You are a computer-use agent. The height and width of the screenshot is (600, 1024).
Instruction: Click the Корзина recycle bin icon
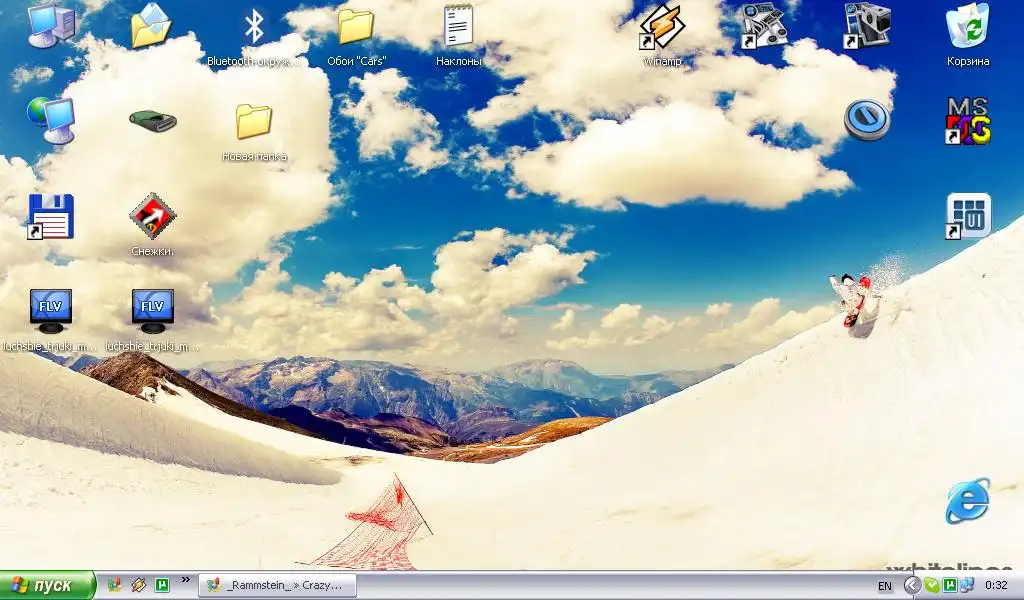coord(967,28)
